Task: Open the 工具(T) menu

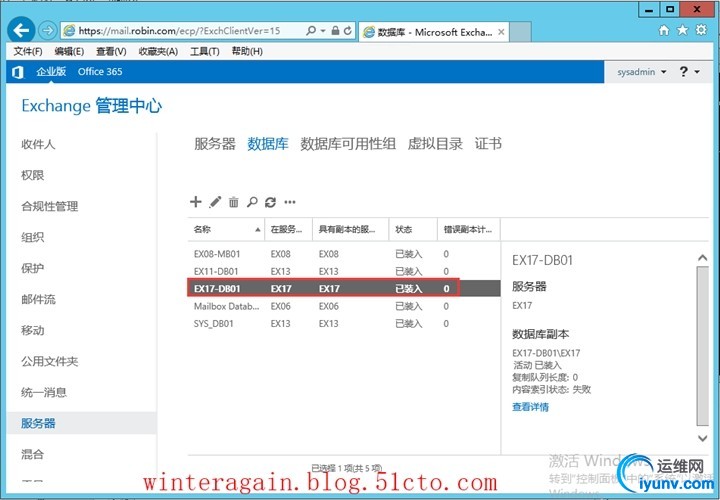Action: coord(205,51)
